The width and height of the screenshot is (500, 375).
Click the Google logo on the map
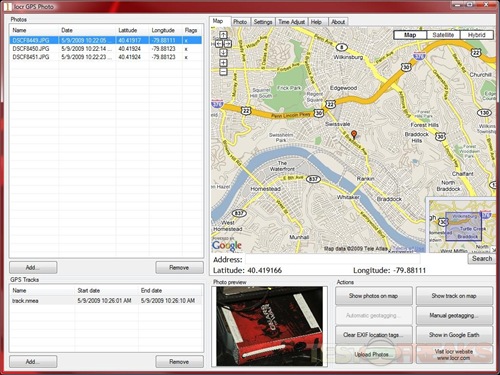[x=227, y=246]
